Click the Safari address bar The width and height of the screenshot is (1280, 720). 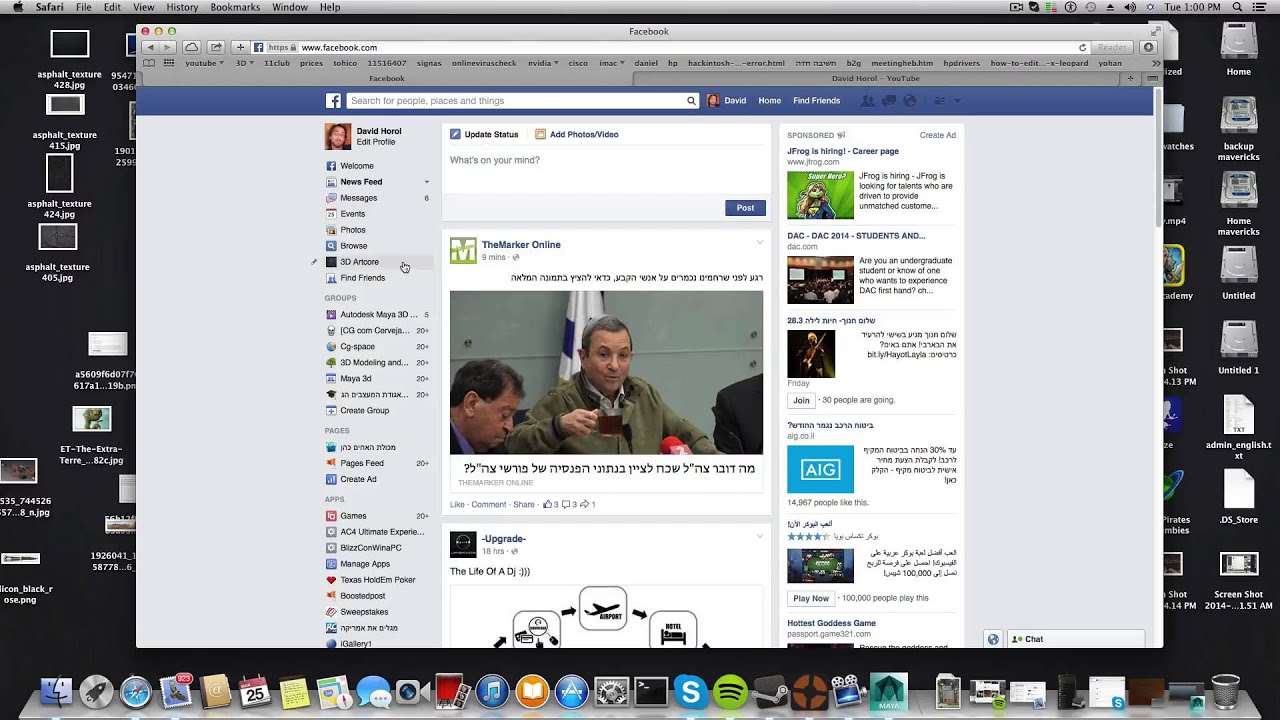[x=670, y=47]
